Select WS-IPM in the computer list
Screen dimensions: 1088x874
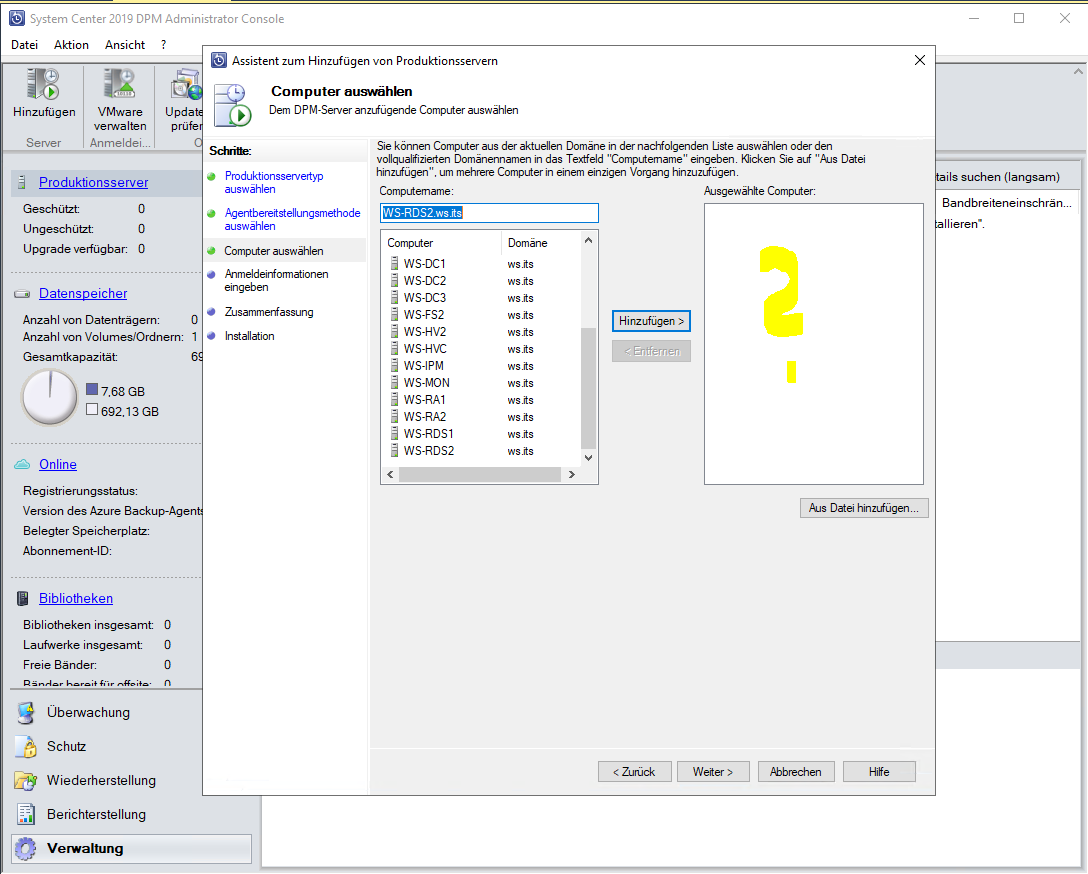click(x=423, y=366)
